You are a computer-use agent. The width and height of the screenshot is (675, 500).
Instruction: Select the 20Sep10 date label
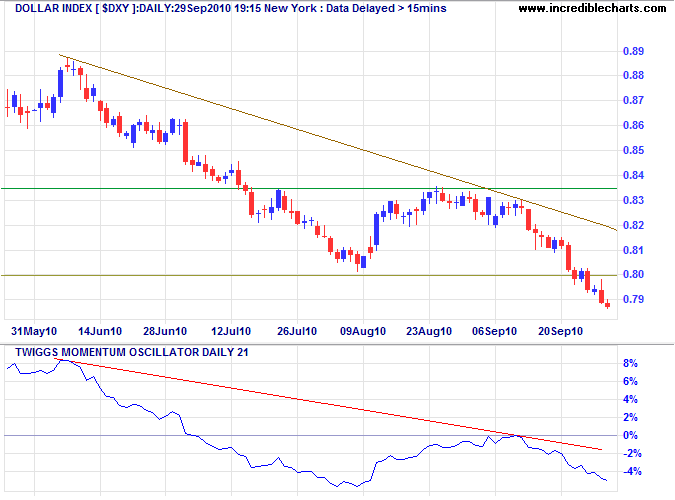(x=560, y=331)
